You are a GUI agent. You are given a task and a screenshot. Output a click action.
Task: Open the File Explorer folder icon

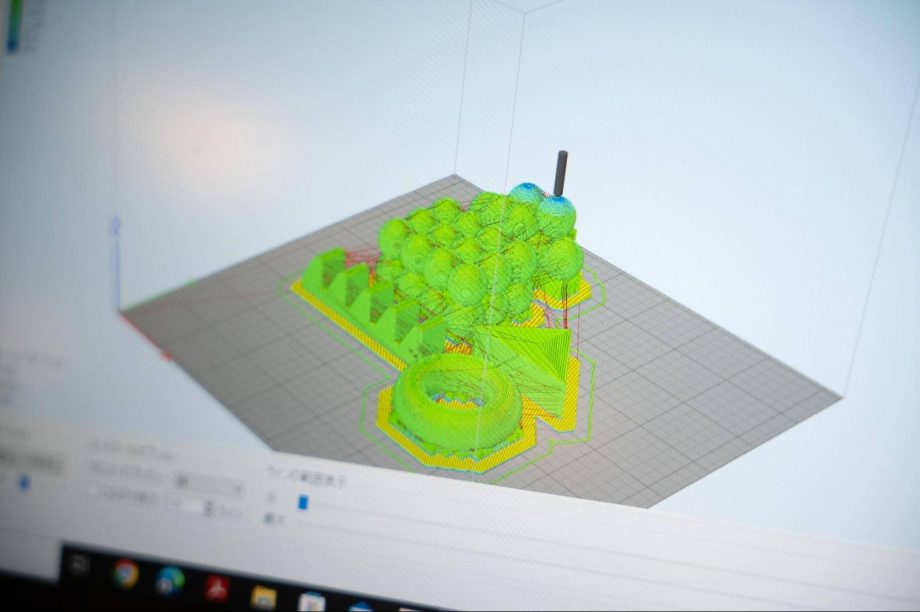point(263,597)
